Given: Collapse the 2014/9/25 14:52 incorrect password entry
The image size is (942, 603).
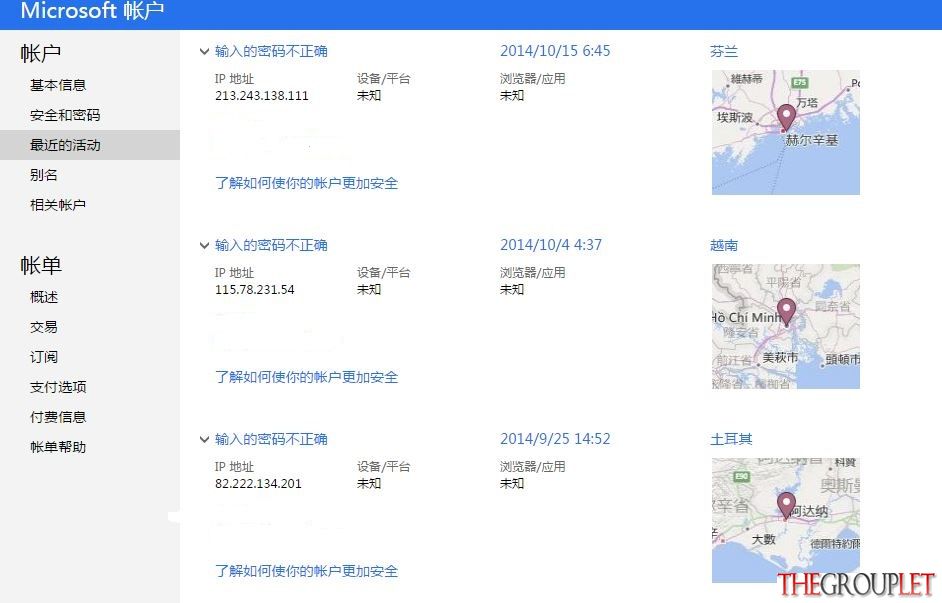Looking at the screenshot, I should (x=204, y=440).
